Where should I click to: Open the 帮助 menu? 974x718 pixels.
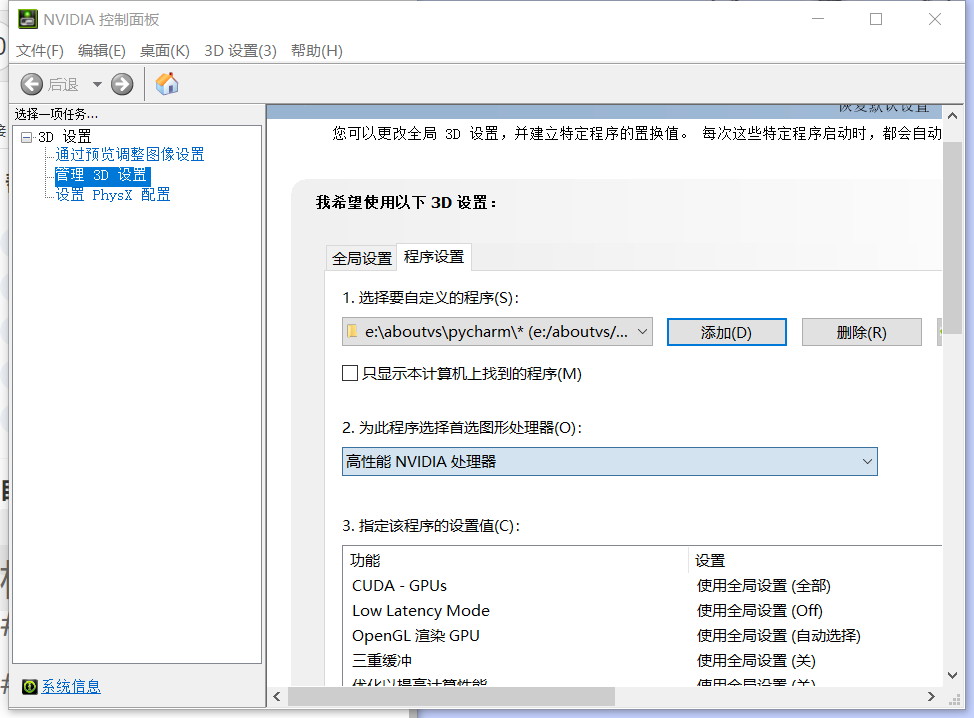(x=316, y=50)
